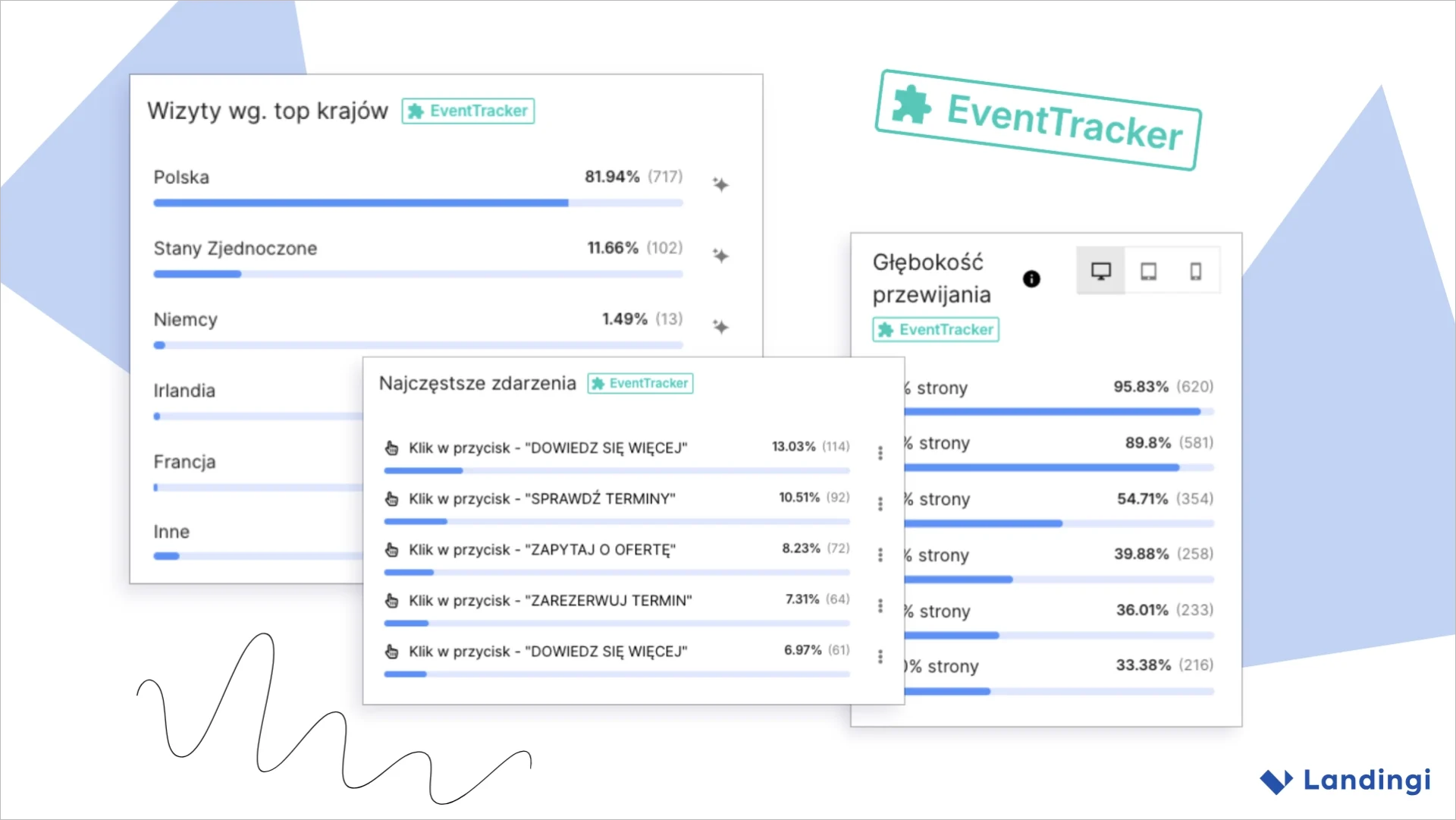
Task: Switch to desktop view in scroll depth panel
Action: [x=1100, y=270]
